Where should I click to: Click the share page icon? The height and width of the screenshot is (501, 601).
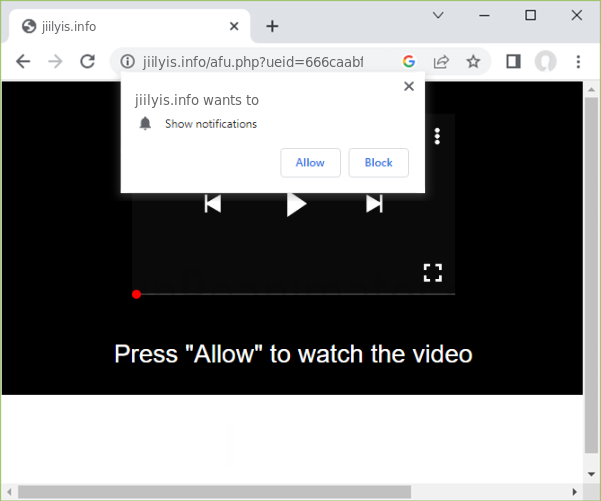point(441,61)
